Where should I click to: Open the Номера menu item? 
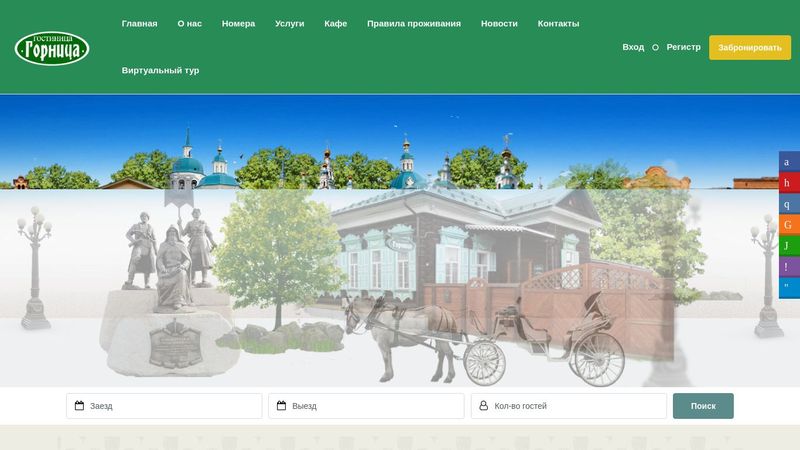[x=238, y=23]
